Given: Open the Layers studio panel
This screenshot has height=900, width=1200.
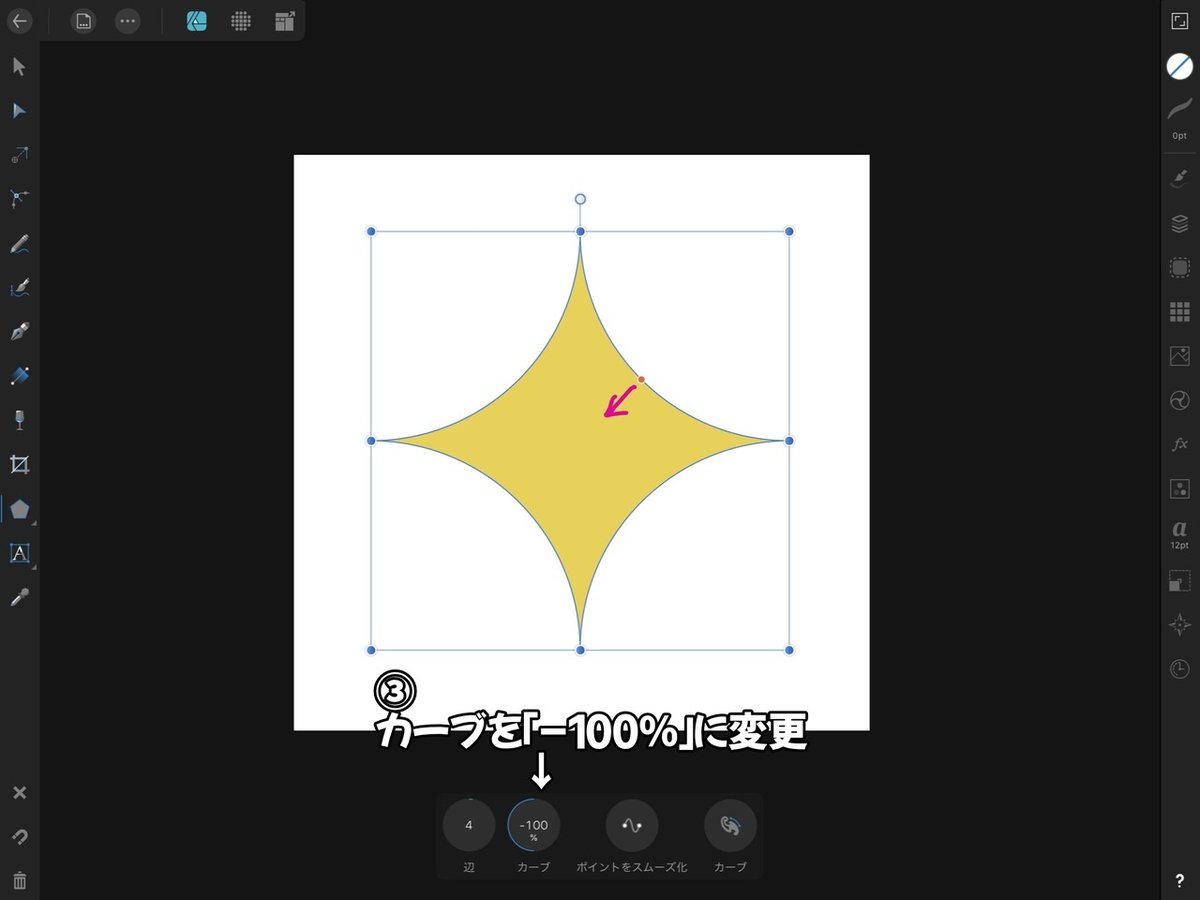Looking at the screenshot, I should pyautogui.click(x=1179, y=223).
